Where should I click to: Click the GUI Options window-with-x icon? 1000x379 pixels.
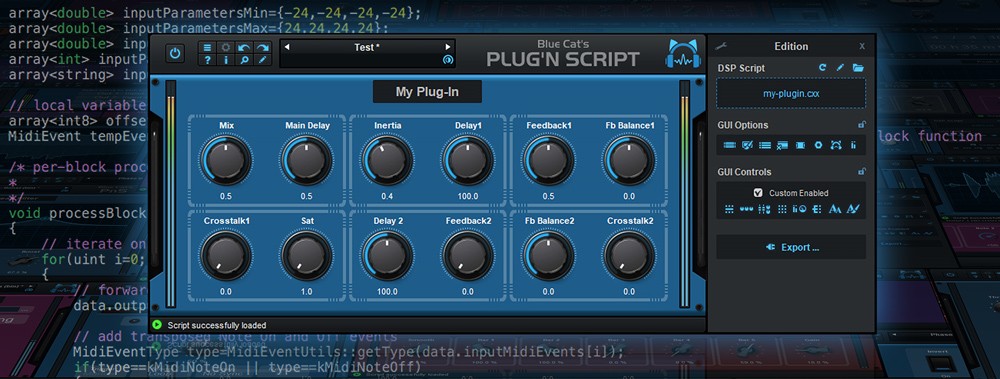[x=783, y=145]
